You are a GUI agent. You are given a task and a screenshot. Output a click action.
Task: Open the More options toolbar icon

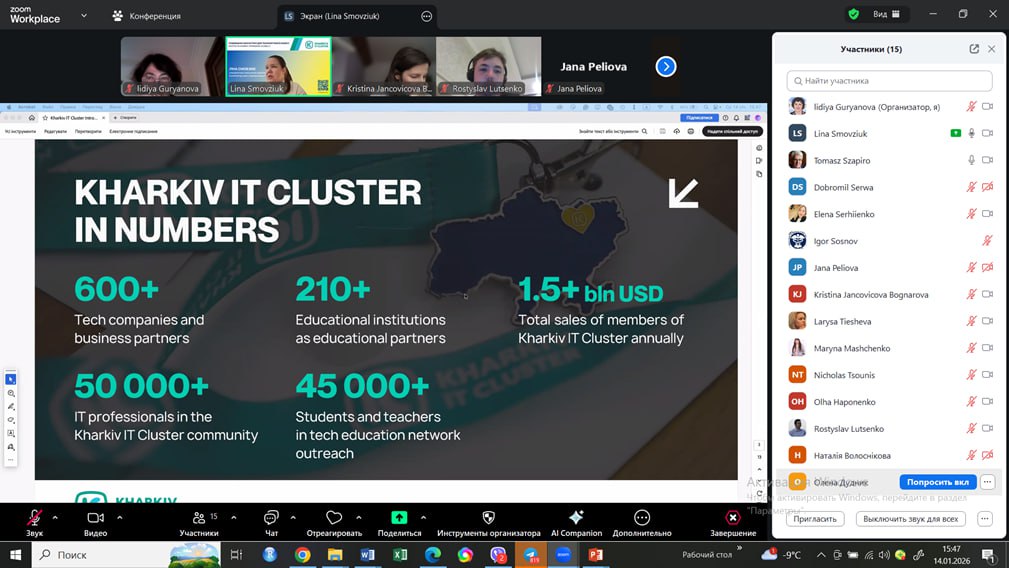642,517
